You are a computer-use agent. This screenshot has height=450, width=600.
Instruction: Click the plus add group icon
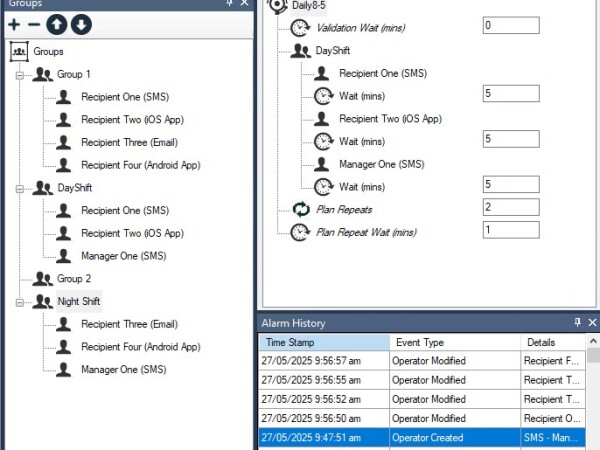click(14, 24)
